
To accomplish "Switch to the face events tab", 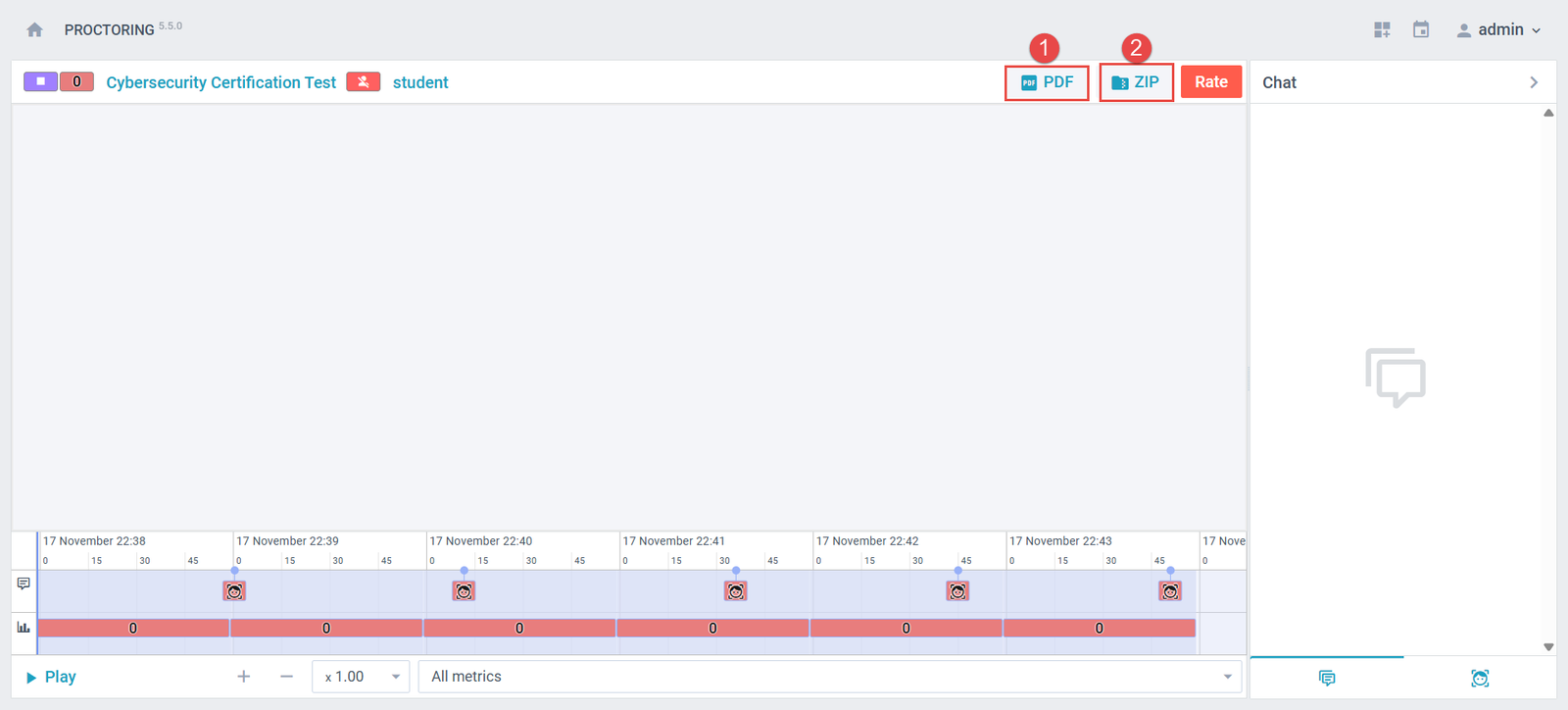I will [1480, 678].
